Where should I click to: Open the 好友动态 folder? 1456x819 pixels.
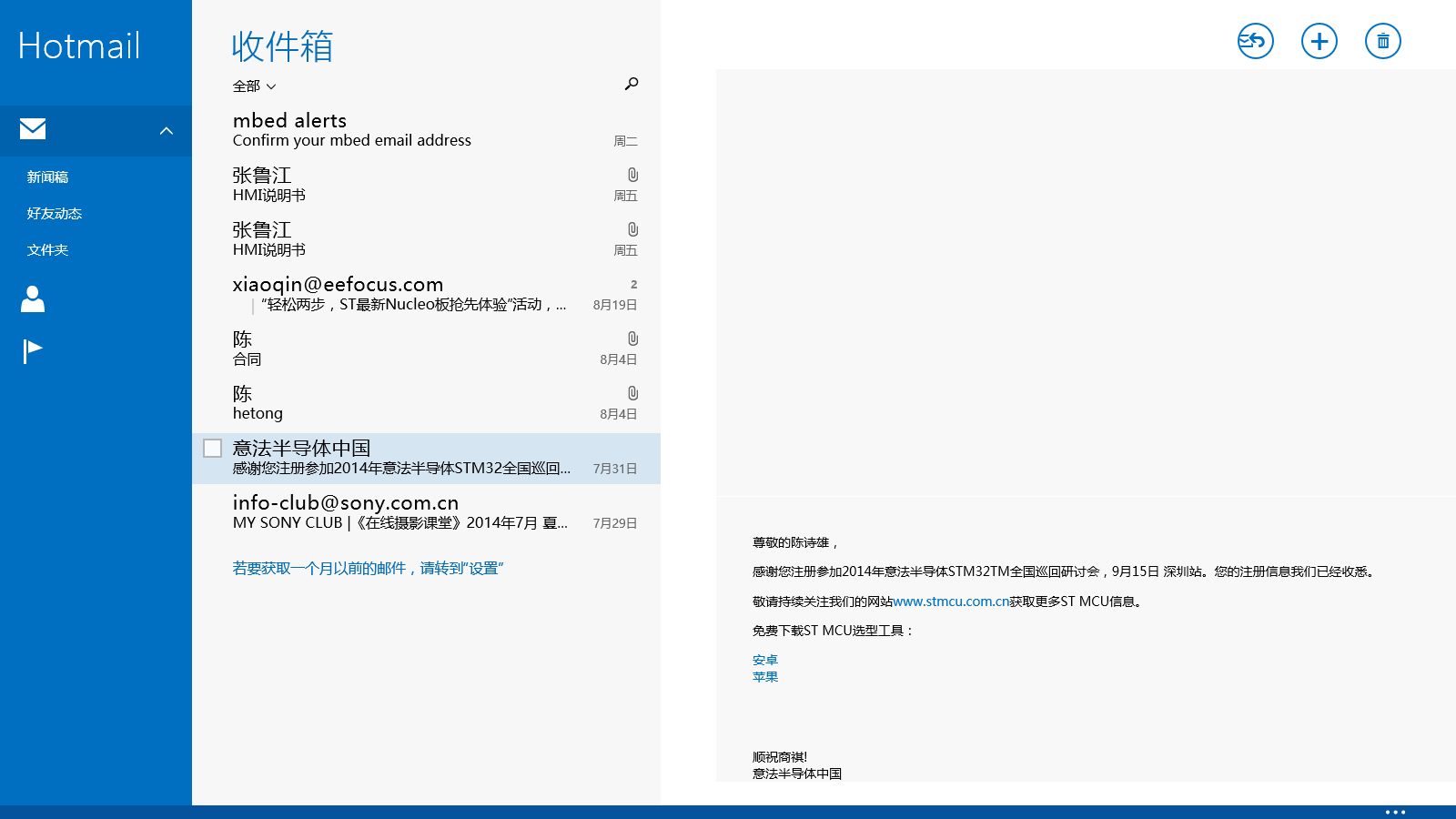pos(55,214)
